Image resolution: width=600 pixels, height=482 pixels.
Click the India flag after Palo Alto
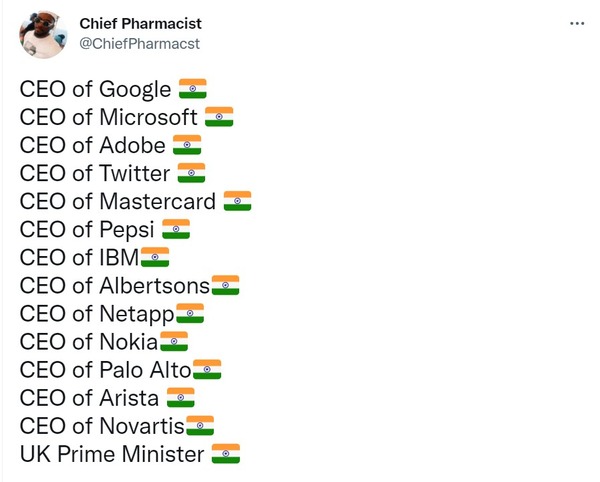(x=207, y=369)
